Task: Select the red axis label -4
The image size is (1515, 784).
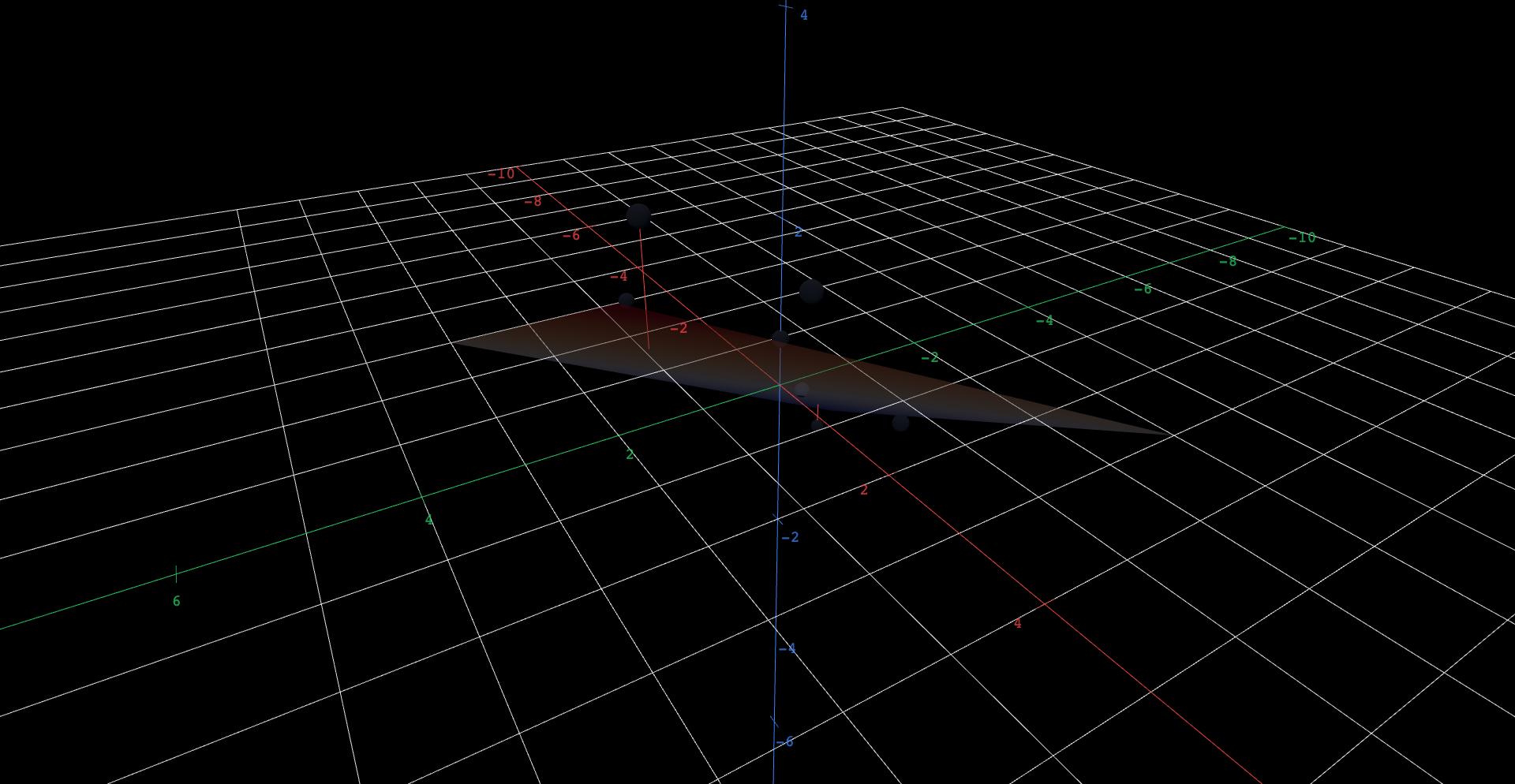Action: (x=619, y=276)
